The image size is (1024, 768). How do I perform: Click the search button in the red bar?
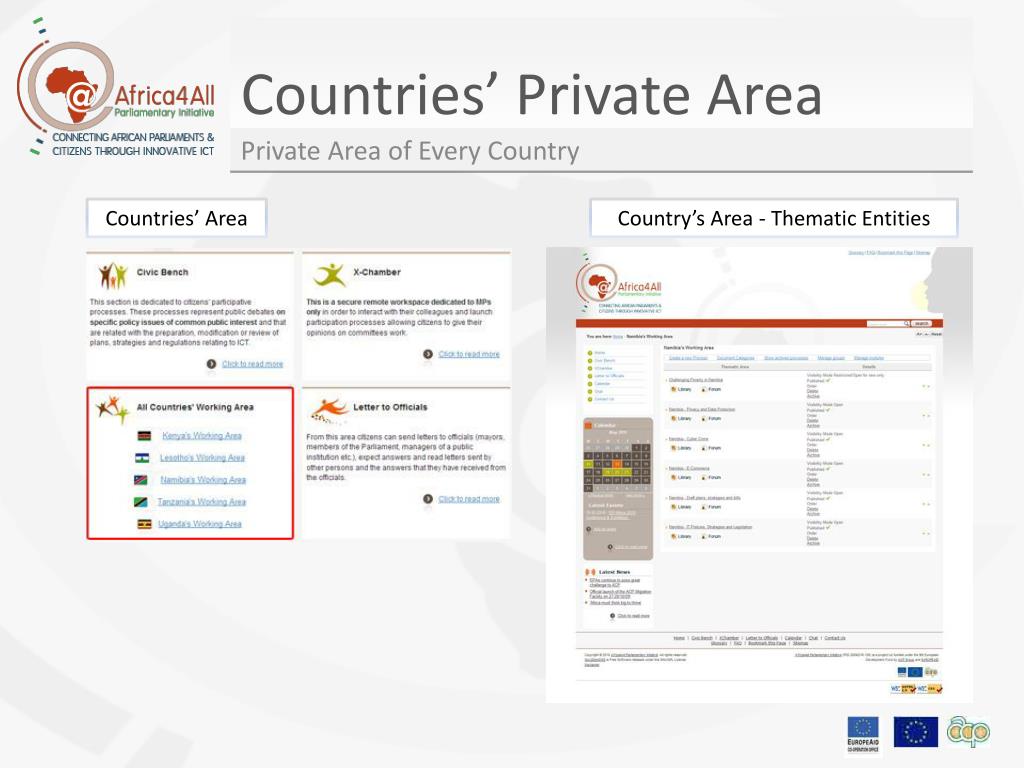point(921,323)
